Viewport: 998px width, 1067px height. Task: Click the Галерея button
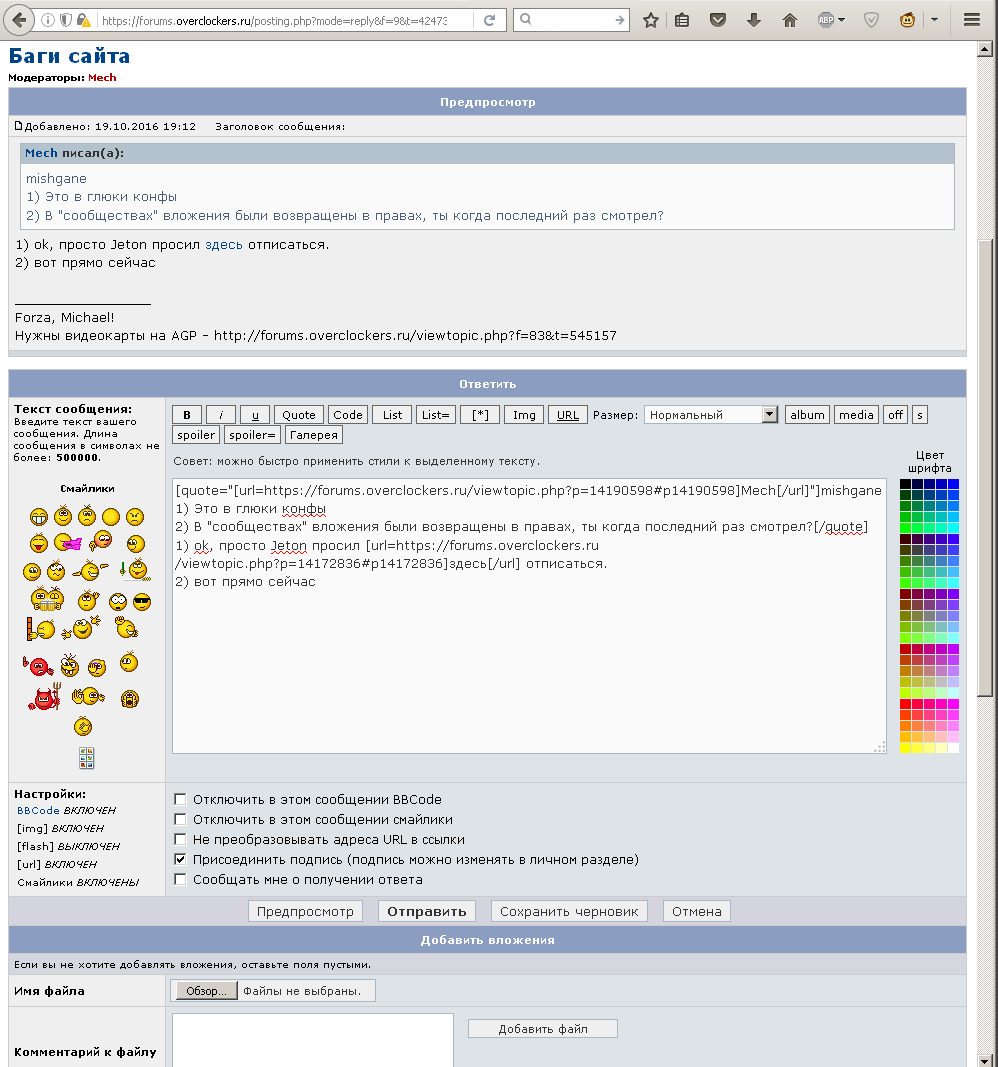pos(314,435)
